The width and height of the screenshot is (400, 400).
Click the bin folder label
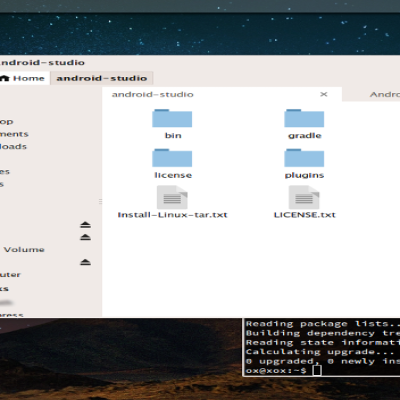[x=173, y=135]
